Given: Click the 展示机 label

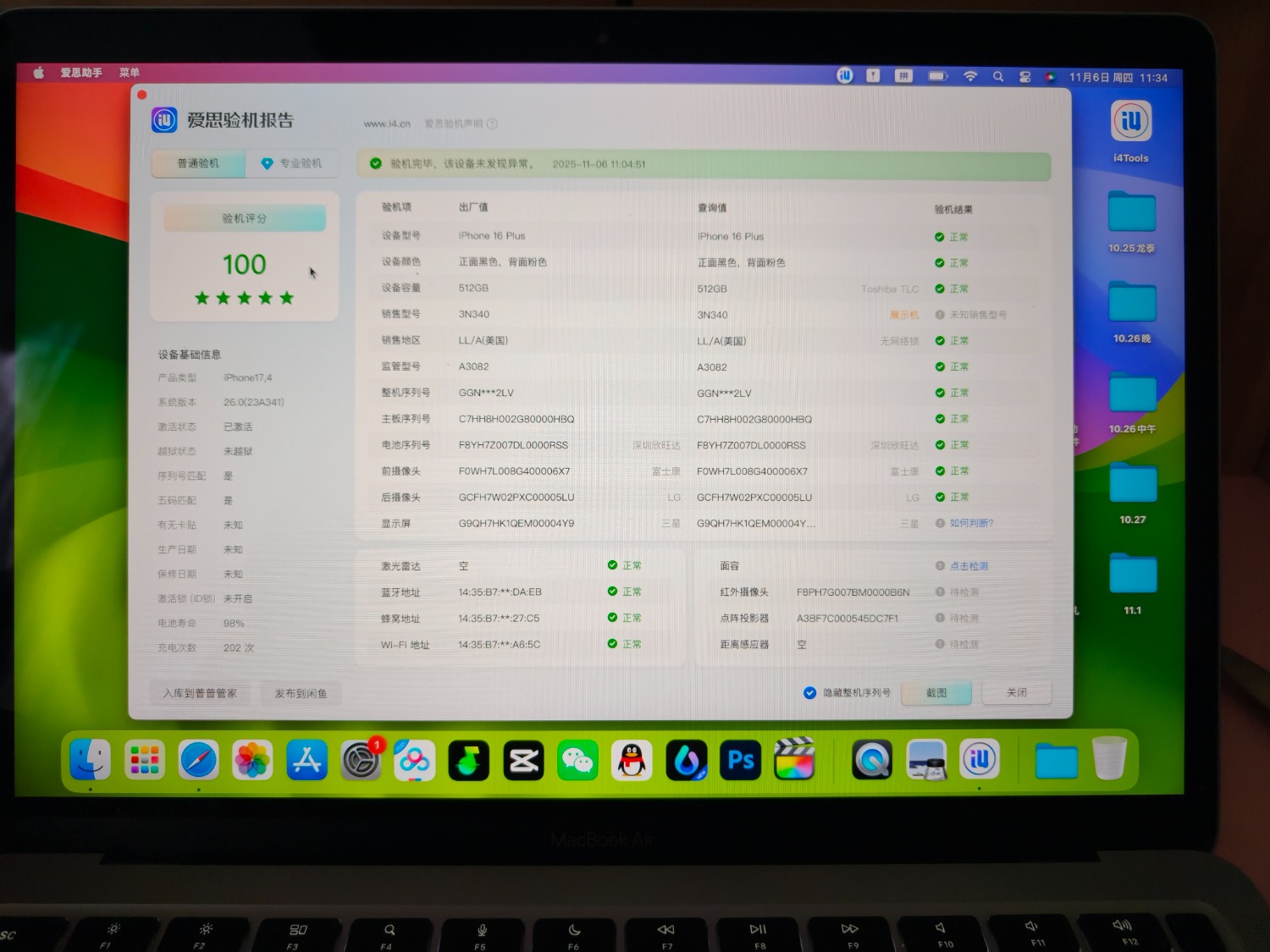Looking at the screenshot, I should [x=903, y=315].
